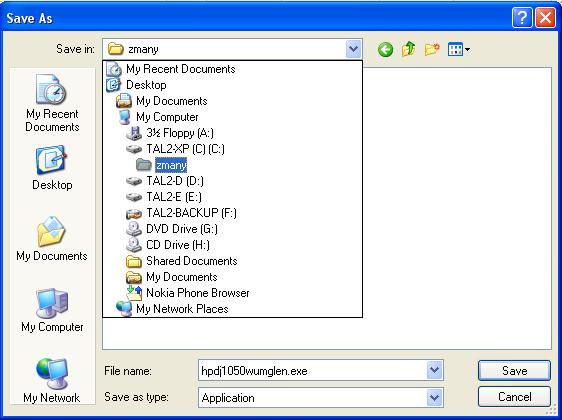Open the Views menu icon
The image size is (562, 420).
tap(459, 49)
